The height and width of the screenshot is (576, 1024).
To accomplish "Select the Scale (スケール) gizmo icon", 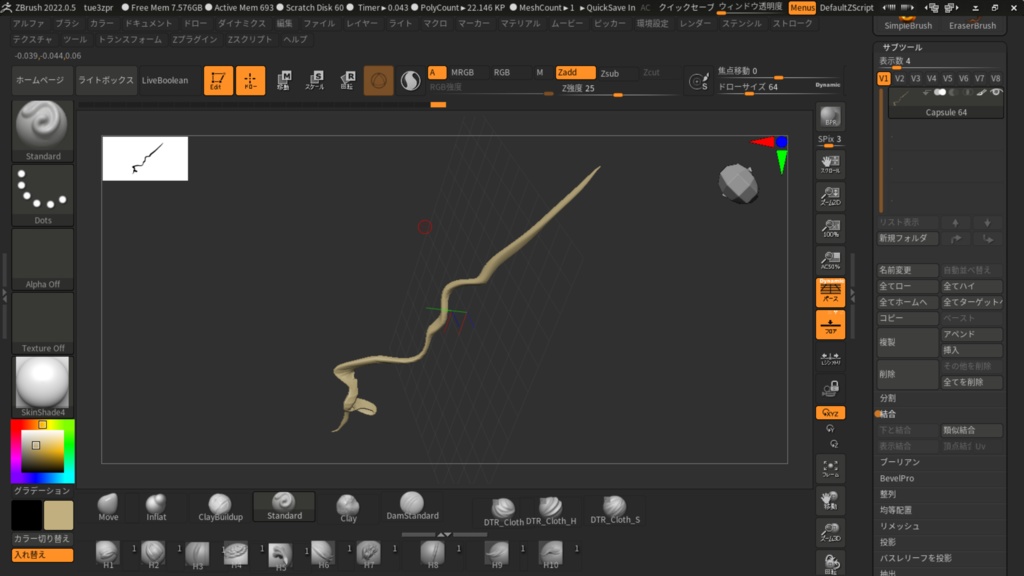I will tap(315, 80).
